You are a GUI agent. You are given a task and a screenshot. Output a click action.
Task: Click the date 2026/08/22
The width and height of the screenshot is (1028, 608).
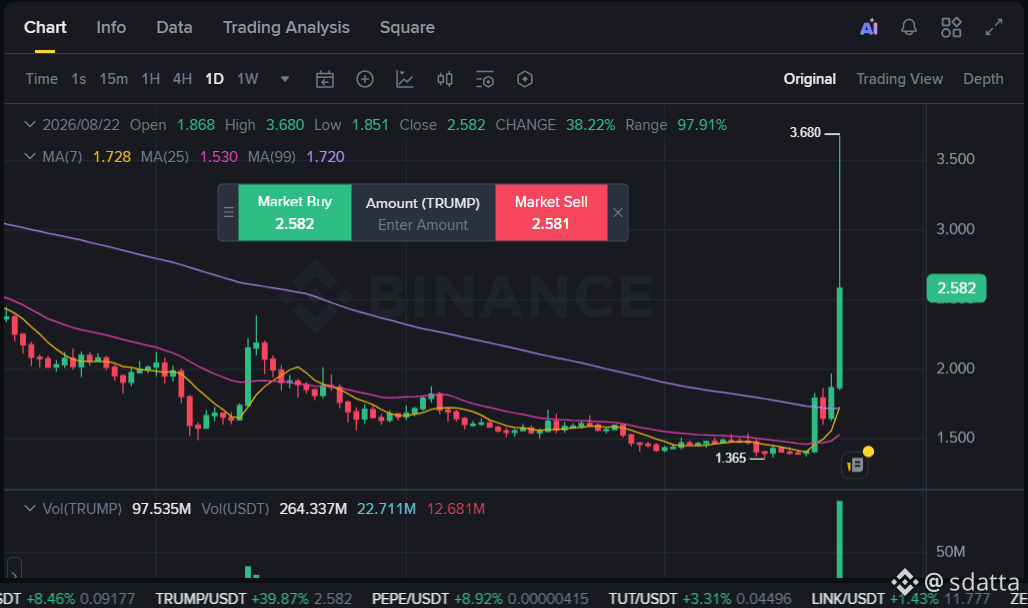(x=81, y=125)
